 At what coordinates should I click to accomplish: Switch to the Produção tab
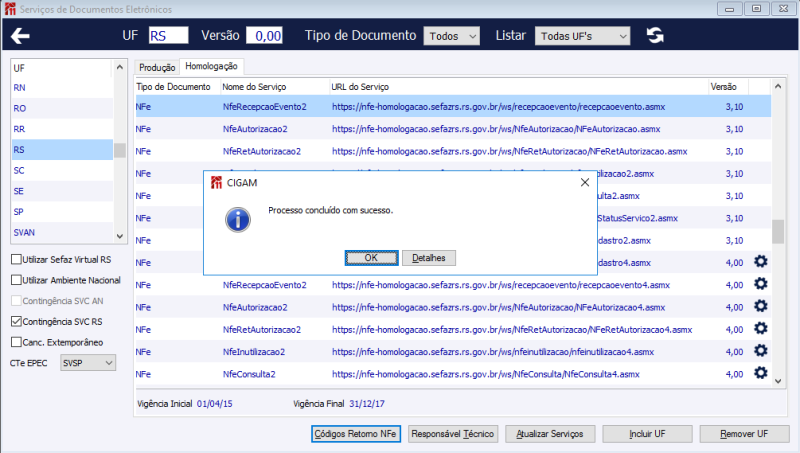(x=157, y=67)
